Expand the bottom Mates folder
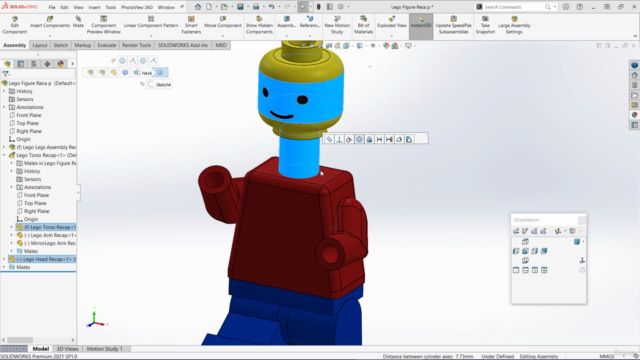Image resolution: width=640 pixels, height=360 pixels. [4, 267]
